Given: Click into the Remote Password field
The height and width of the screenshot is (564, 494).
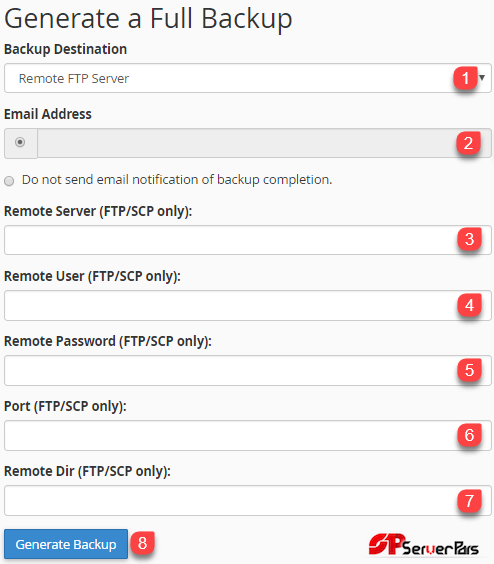Looking at the screenshot, I should (x=248, y=370).
